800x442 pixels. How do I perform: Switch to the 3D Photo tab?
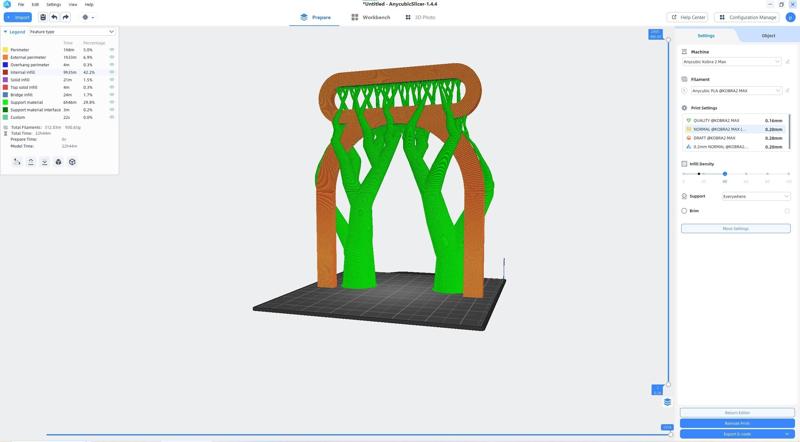click(x=420, y=17)
